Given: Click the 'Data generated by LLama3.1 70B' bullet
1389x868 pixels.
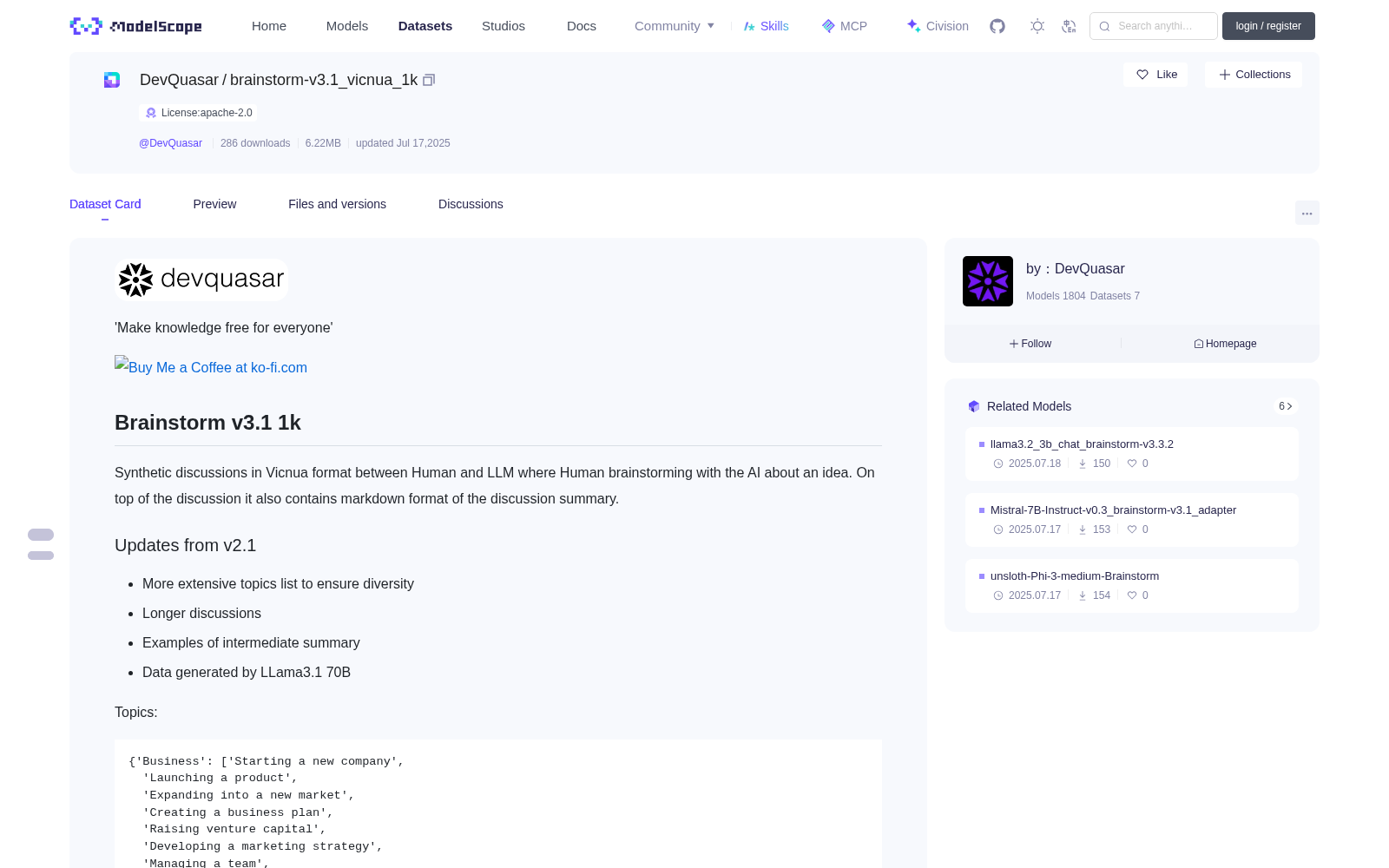Looking at the screenshot, I should [x=247, y=672].
